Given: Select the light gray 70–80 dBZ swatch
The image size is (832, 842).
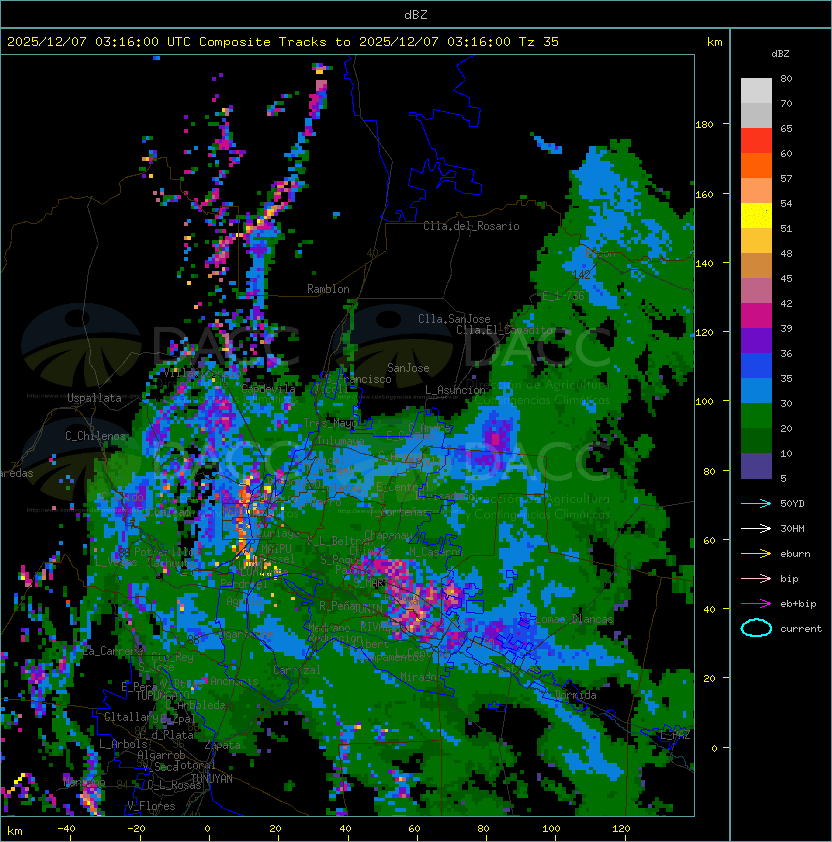Looking at the screenshot, I should click(x=756, y=91).
